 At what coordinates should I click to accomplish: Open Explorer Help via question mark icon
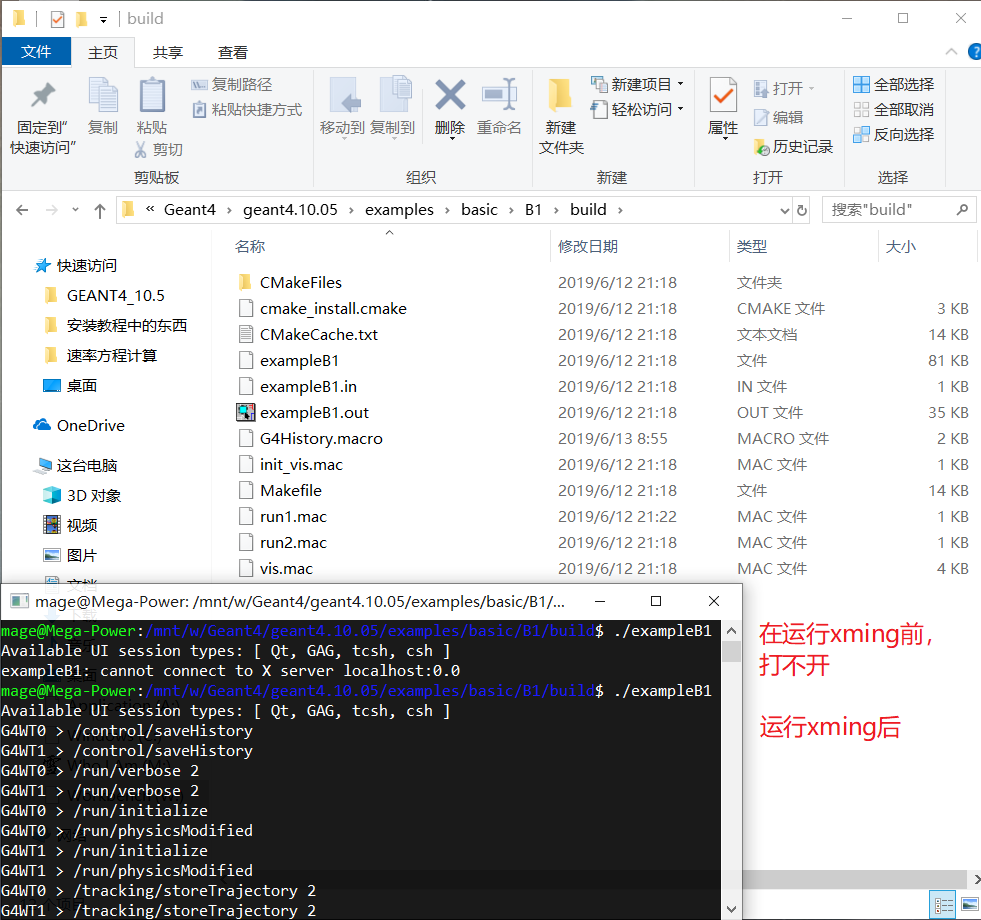[974, 52]
